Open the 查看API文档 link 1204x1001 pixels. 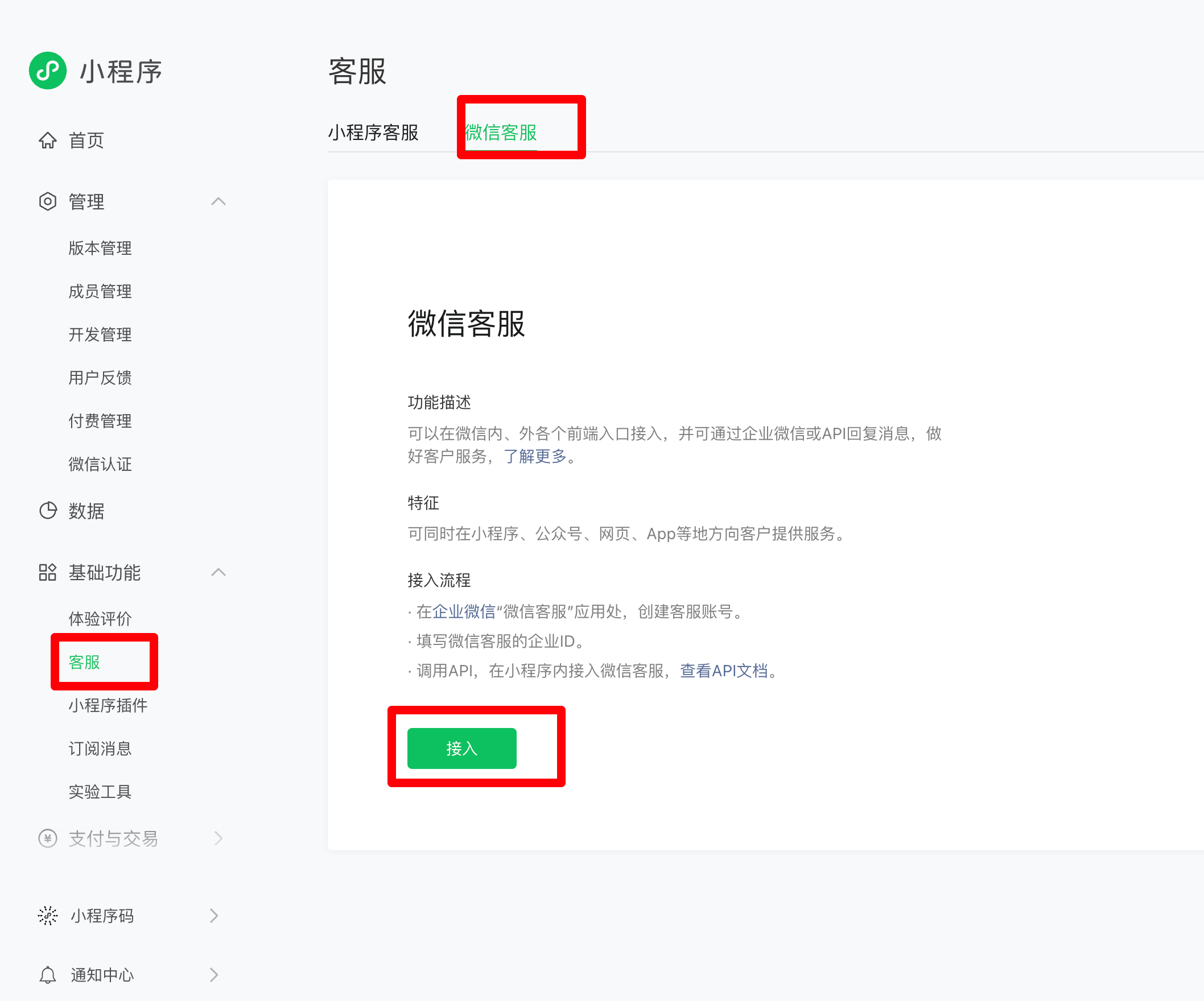[x=724, y=671]
